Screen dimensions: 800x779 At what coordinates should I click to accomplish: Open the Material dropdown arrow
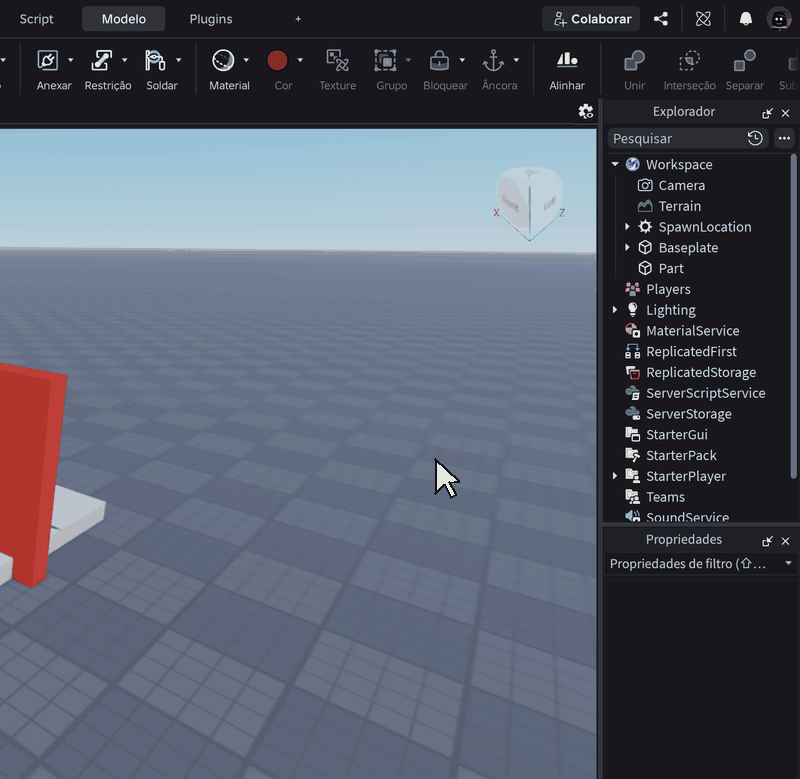[246, 60]
